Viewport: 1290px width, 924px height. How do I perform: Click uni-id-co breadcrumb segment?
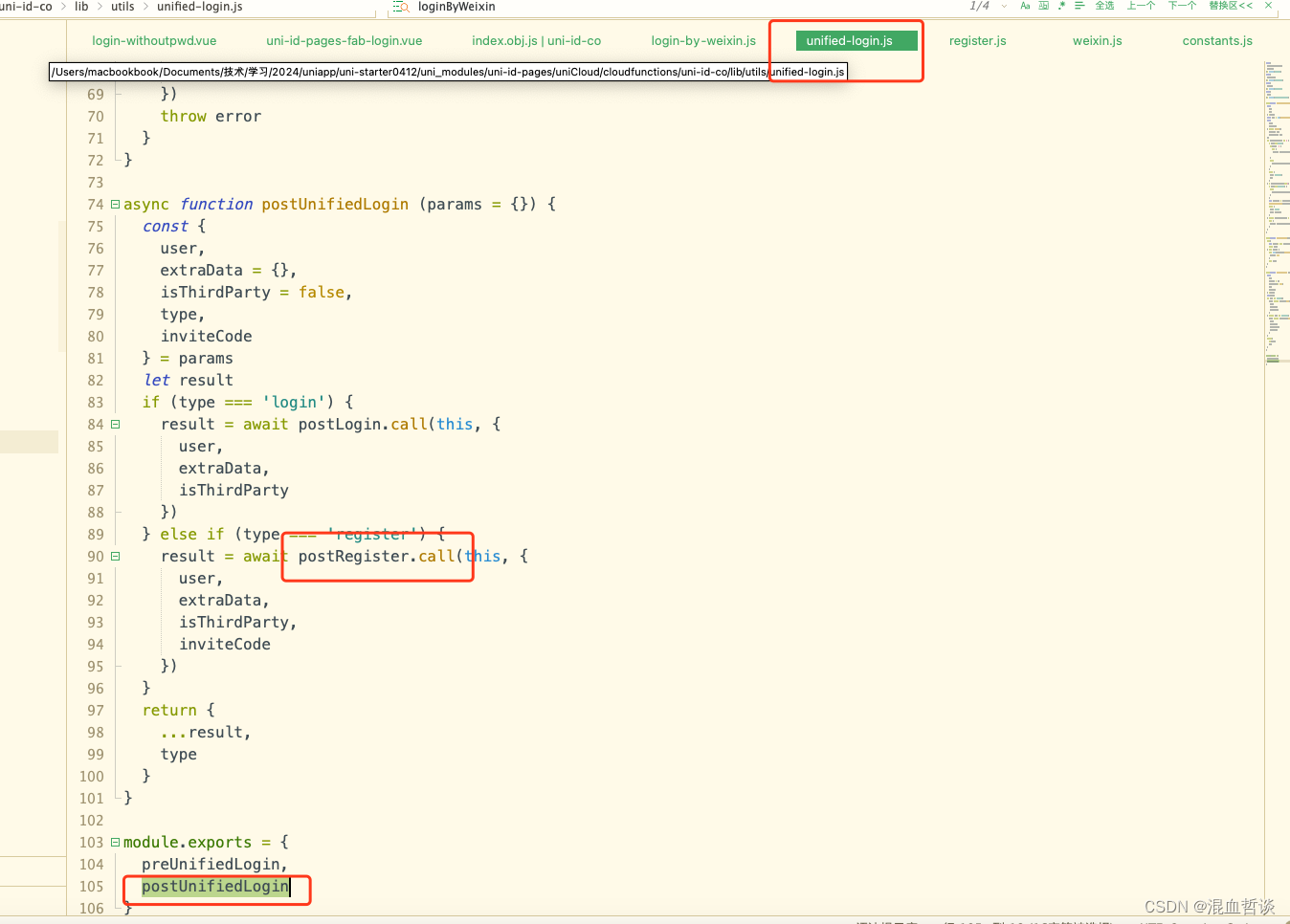26,7
